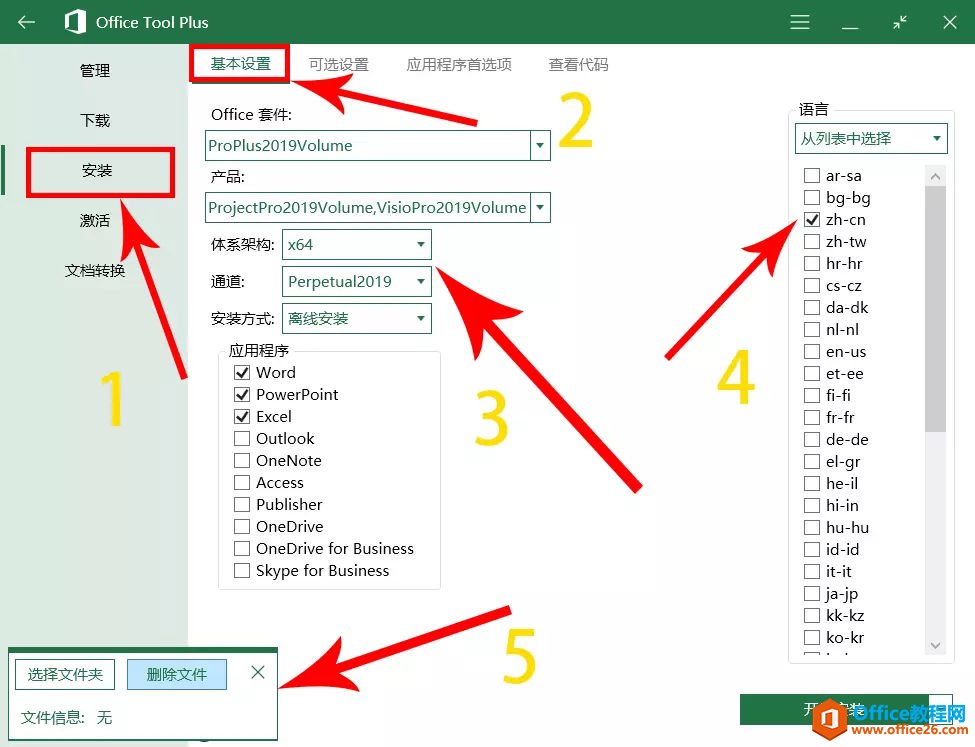Check the fi-fi language
This screenshot has width=975, height=747.
811,395
